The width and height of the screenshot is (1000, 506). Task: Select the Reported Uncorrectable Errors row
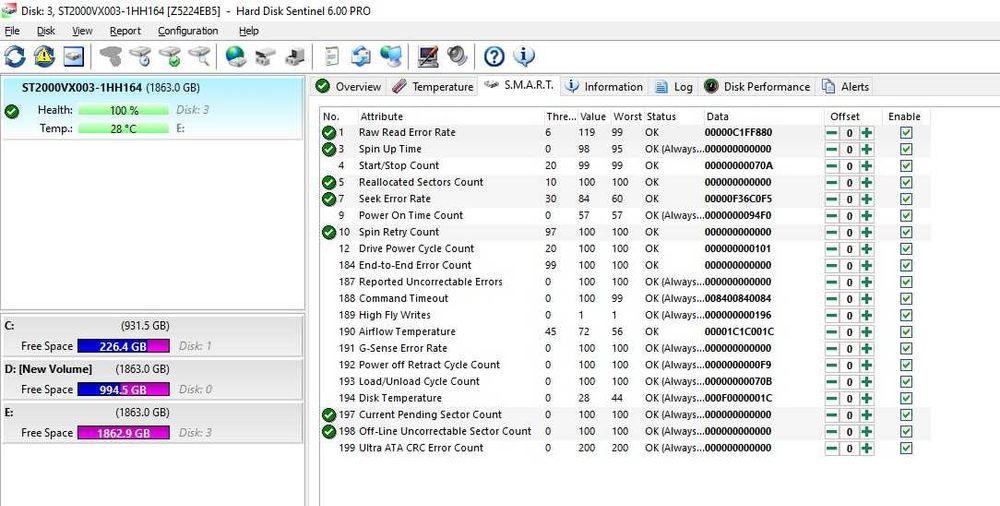(x=624, y=282)
